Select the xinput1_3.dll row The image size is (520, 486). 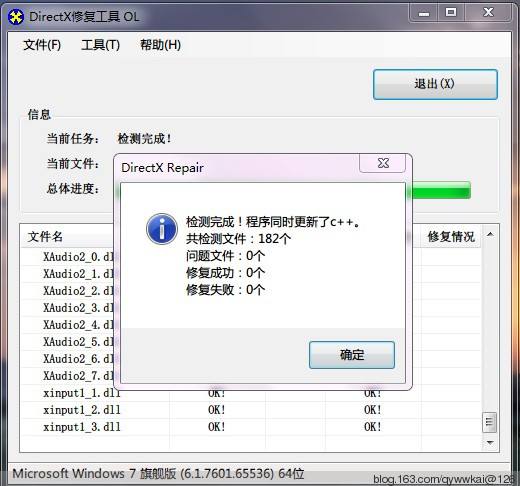[251, 427]
